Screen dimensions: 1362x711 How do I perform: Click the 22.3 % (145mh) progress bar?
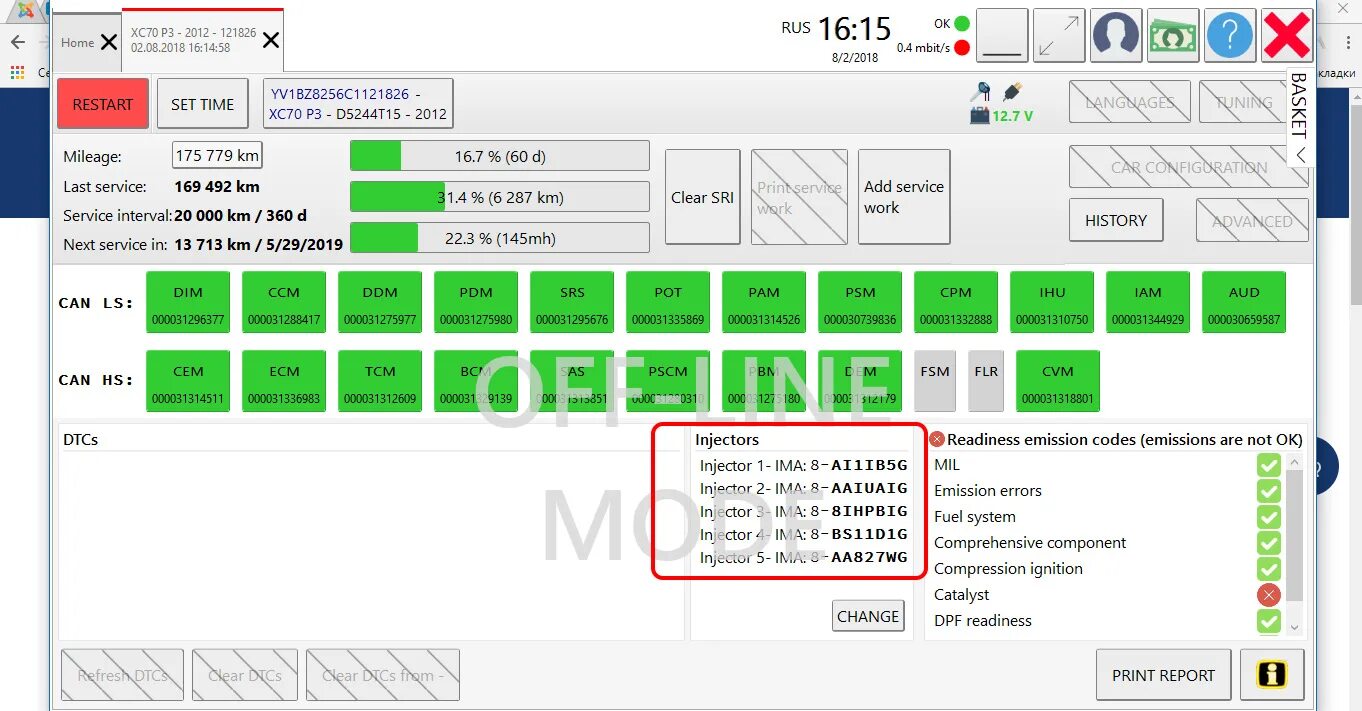(x=500, y=238)
